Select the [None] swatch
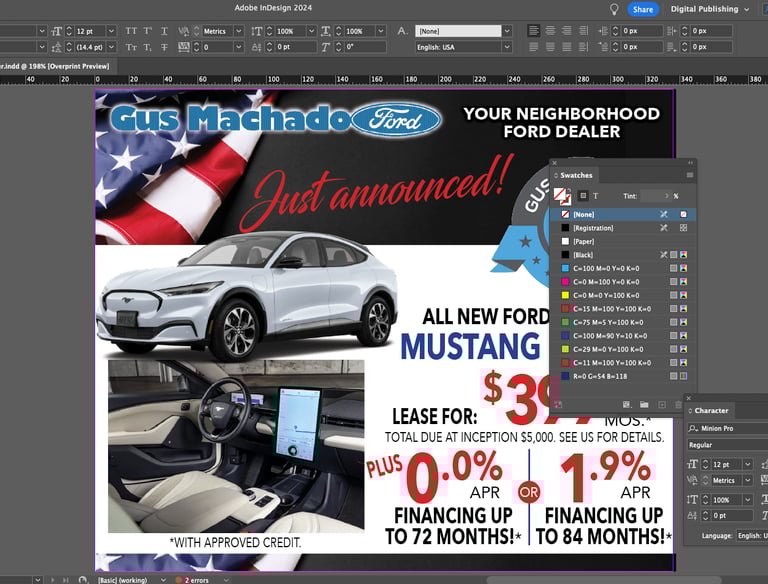The height and width of the screenshot is (584, 768). click(623, 215)
